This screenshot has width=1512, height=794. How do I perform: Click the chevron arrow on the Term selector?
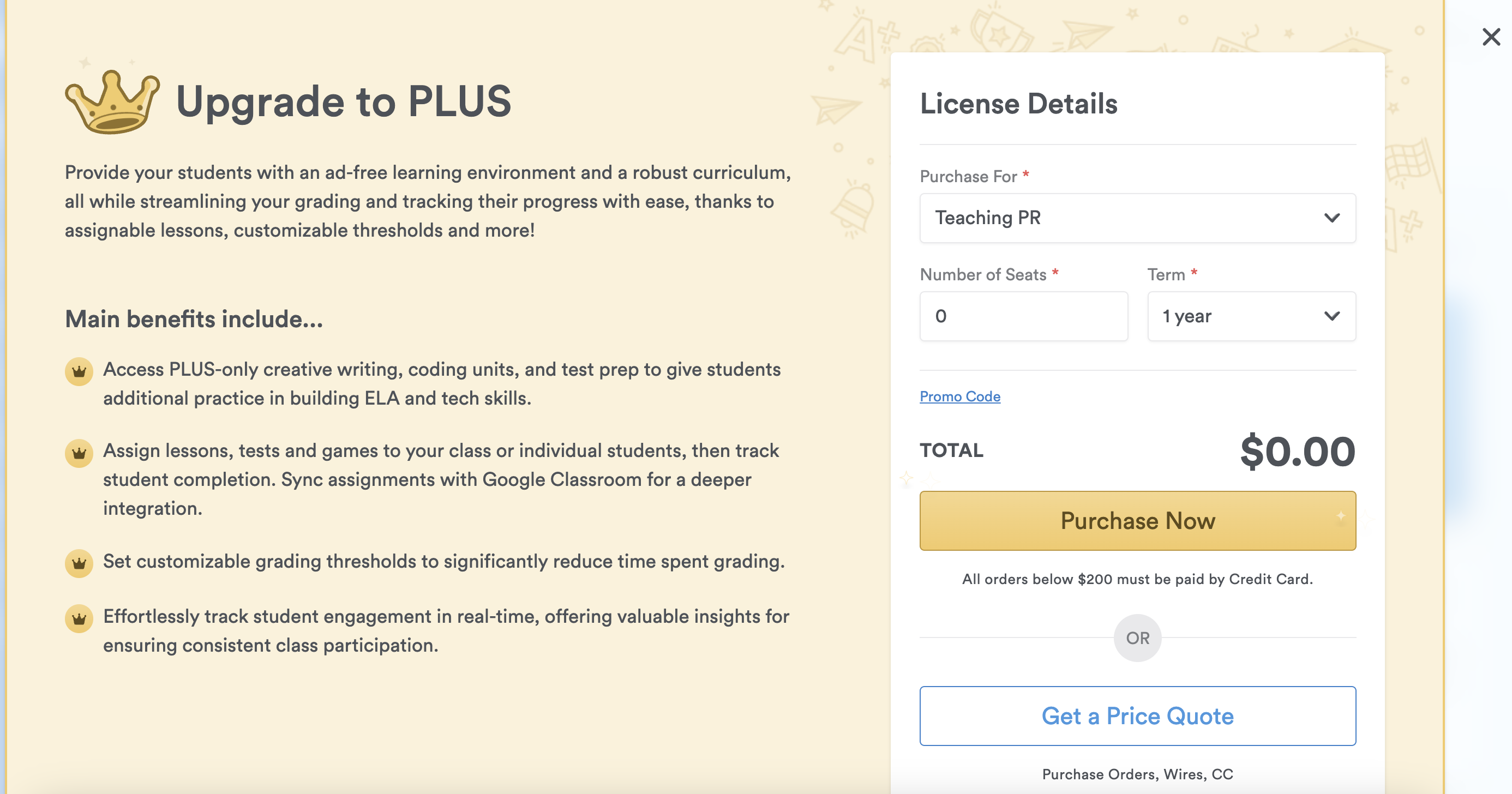click(1332, 316)
